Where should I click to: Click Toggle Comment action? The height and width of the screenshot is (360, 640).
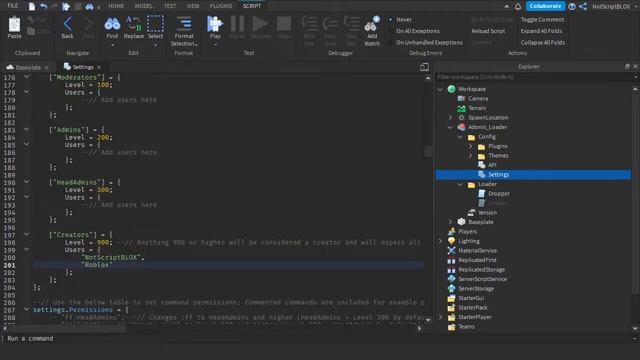coord(542,20)
